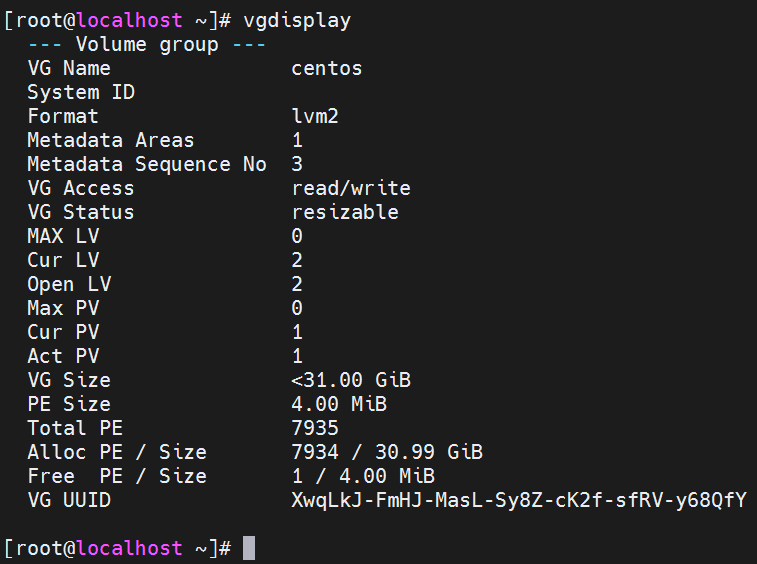Select the VG UUID string value
This screenshot has height=564, width=757.
coord(519,500)
